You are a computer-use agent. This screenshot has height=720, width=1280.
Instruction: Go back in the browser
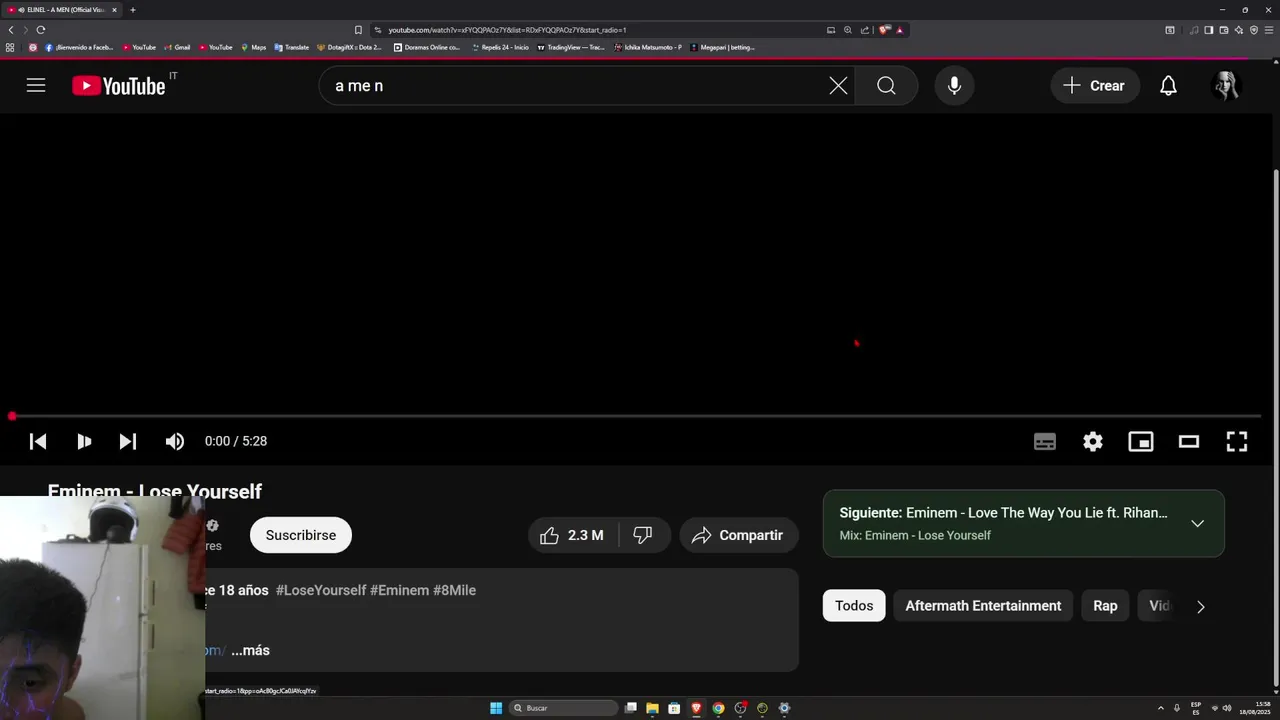point(11,30)
